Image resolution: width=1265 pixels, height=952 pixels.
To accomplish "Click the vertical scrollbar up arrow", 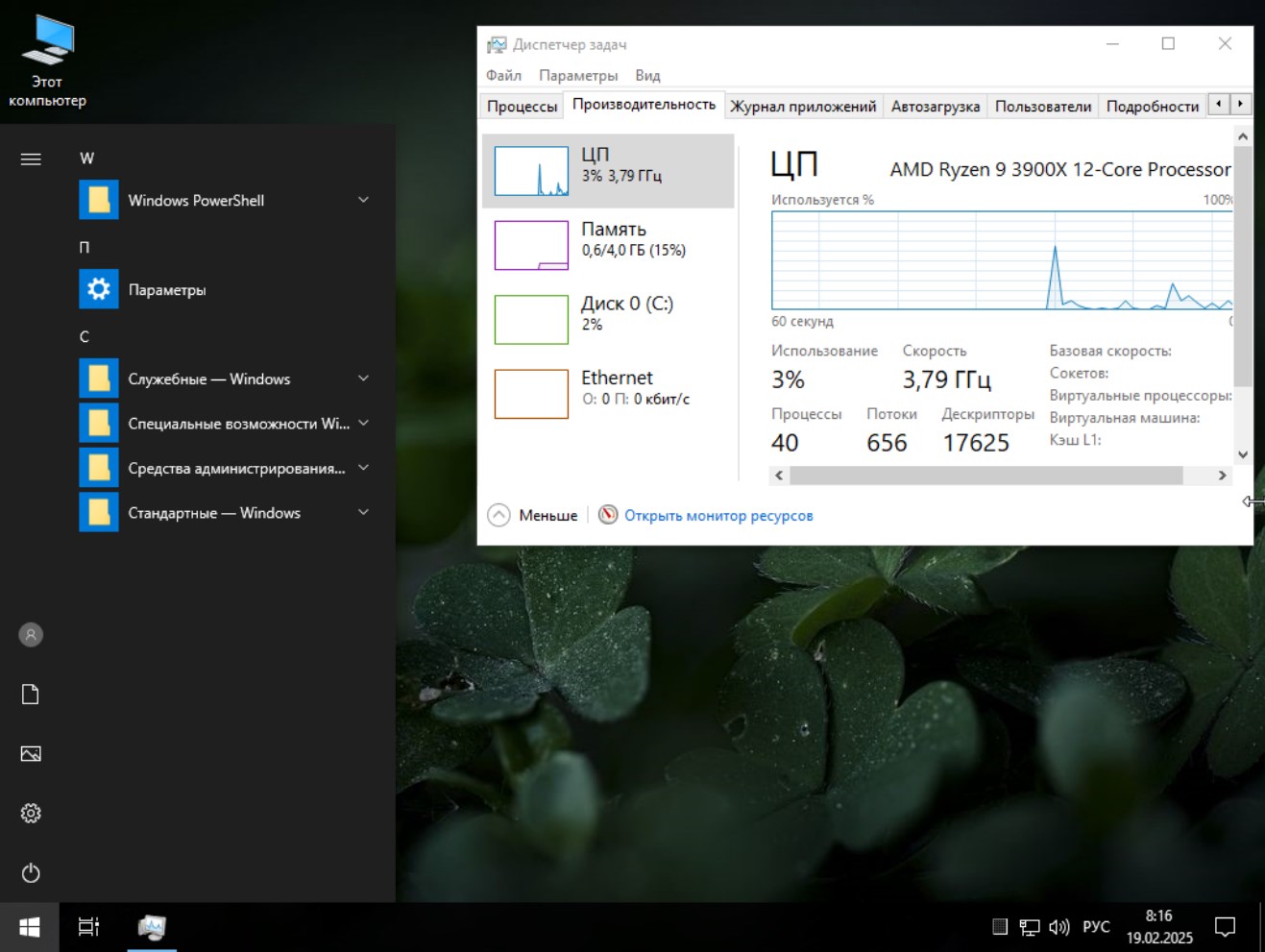I will pyautogui.click(x=1243, y=136).
